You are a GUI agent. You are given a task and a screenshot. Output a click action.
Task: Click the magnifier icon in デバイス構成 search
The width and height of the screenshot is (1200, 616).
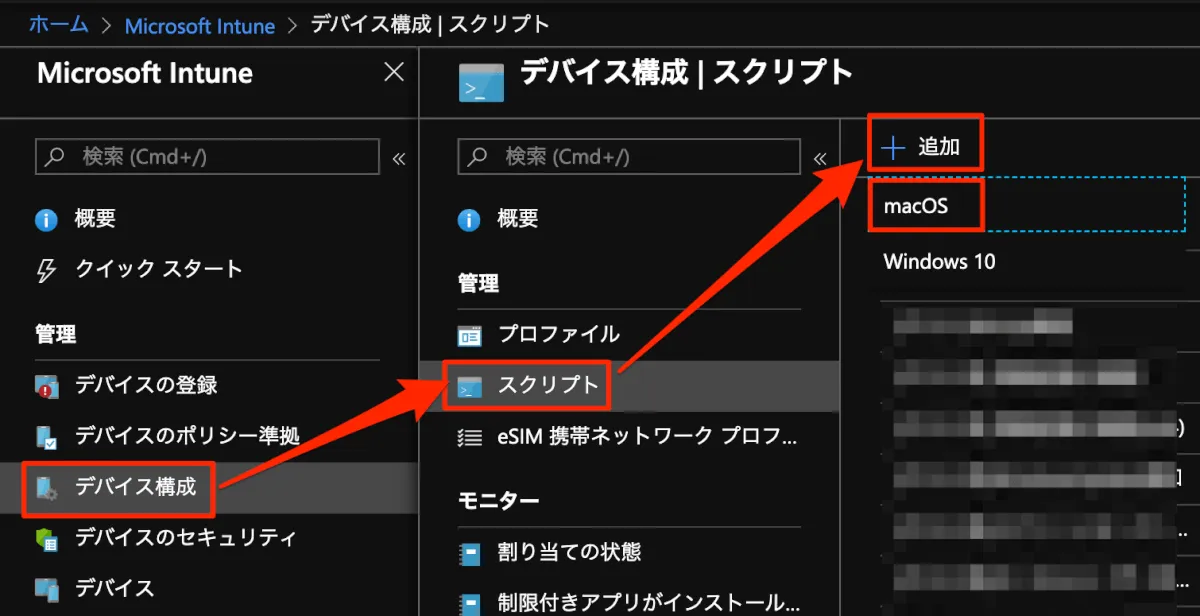(479, 157)
